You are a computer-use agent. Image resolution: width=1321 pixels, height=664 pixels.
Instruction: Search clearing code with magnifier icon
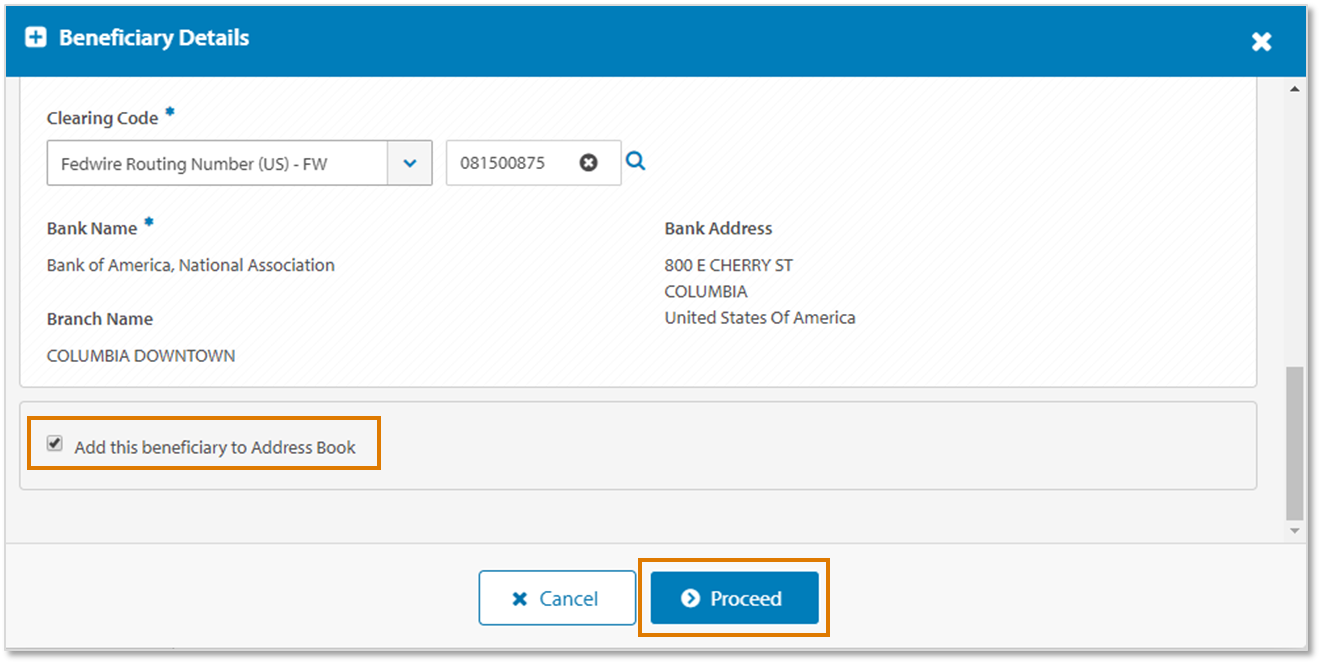click(636, 161)
